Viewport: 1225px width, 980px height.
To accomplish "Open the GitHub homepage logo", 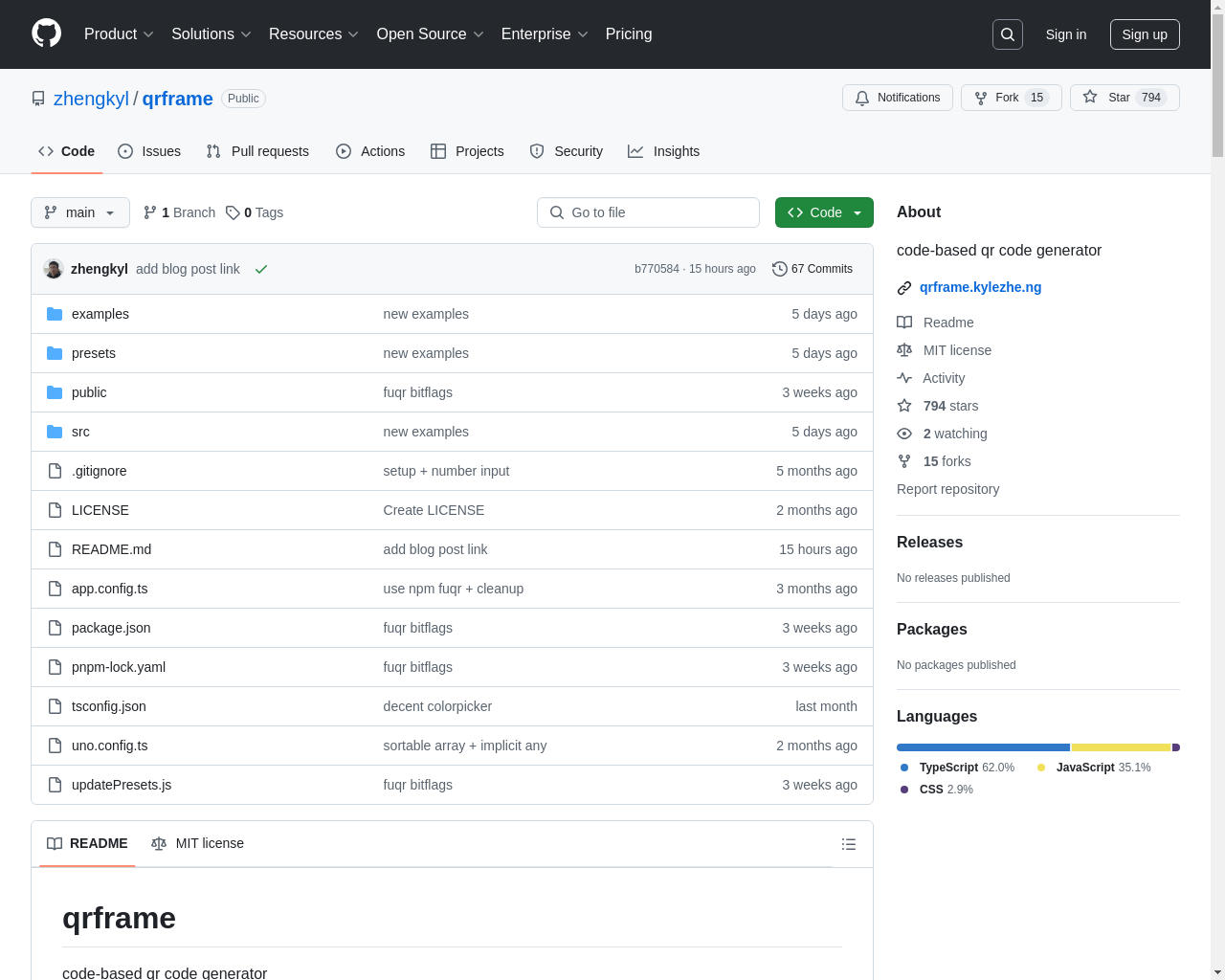I will tap(47, 33).
